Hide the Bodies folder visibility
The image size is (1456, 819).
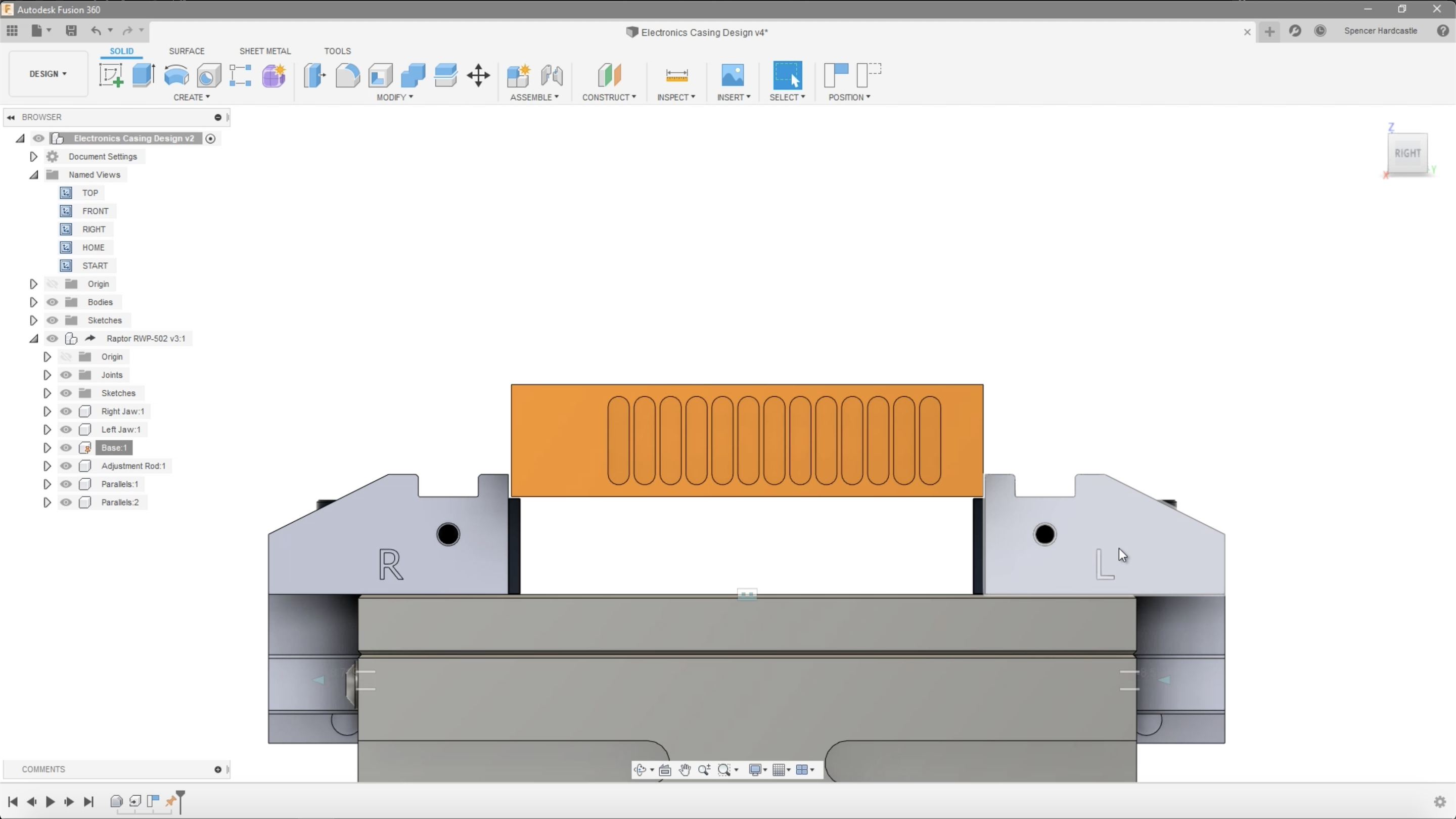point(53,302)
